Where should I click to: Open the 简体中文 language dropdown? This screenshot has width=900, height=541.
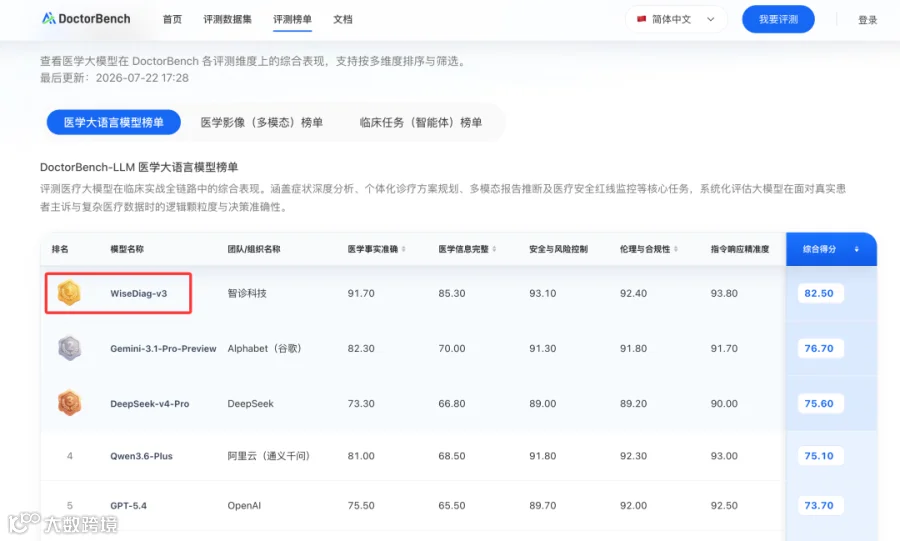pyautogui.click(x=676, y=19)
